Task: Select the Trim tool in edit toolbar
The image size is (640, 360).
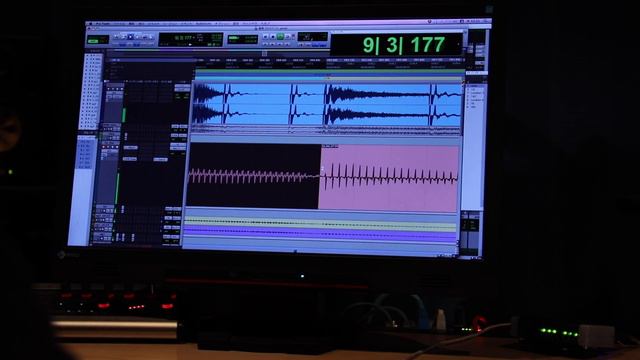Action: [123, 37]
